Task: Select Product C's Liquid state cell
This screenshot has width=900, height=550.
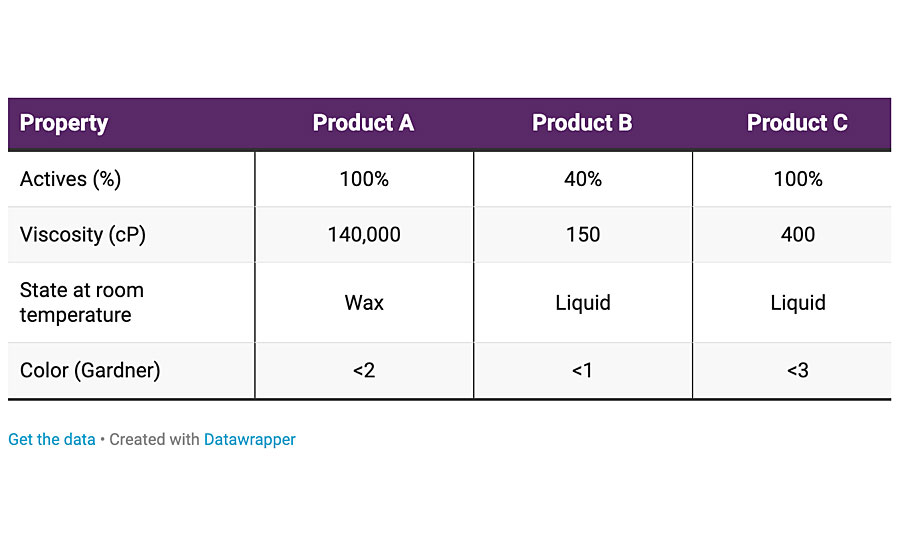Action: [x=797, y=303]
